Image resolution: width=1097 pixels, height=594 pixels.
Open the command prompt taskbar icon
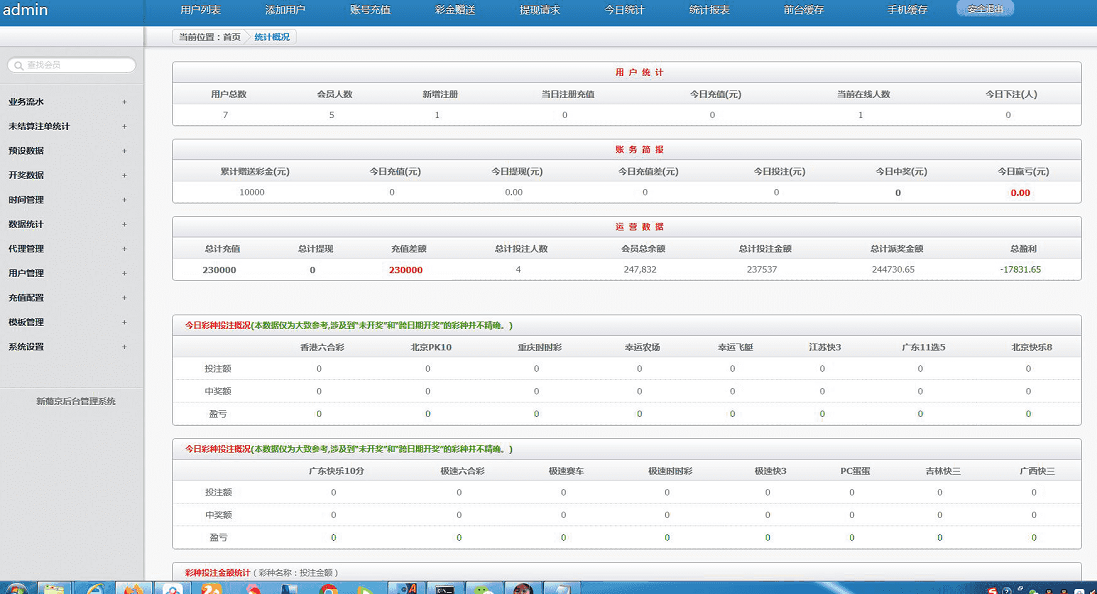[x=443, y=588]
